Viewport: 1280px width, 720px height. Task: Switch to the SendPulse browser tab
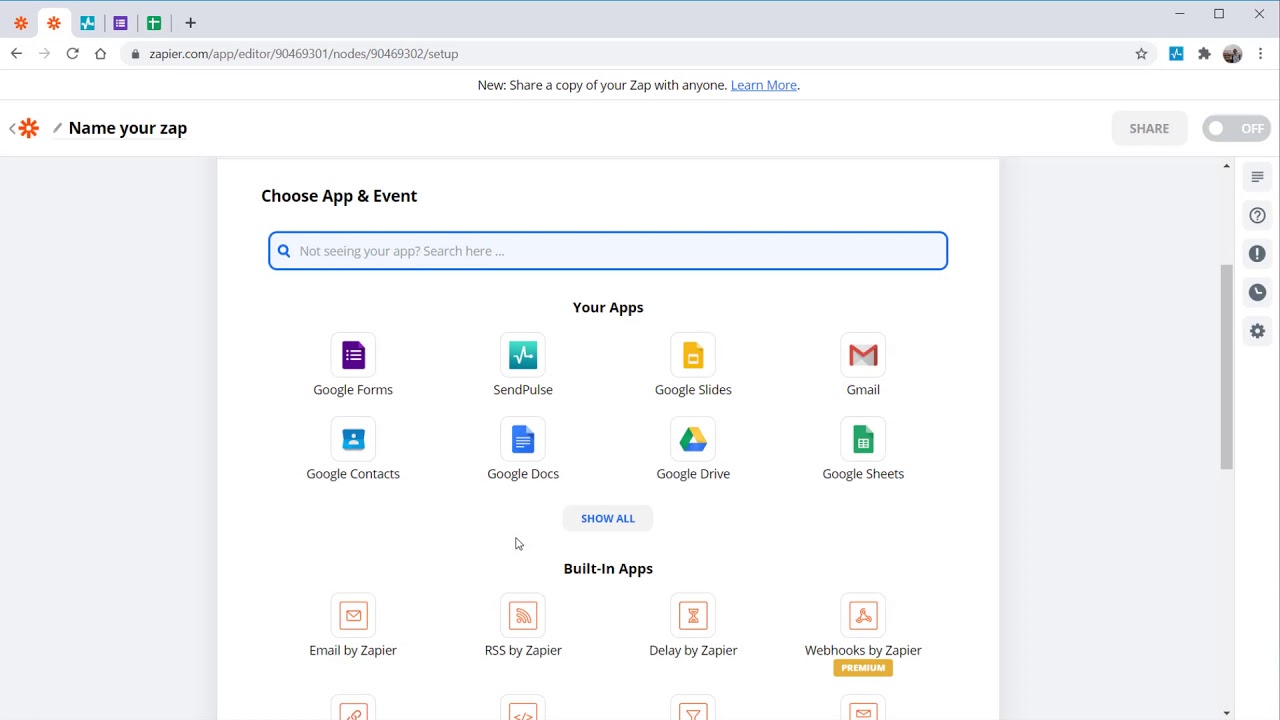point(88,23)
